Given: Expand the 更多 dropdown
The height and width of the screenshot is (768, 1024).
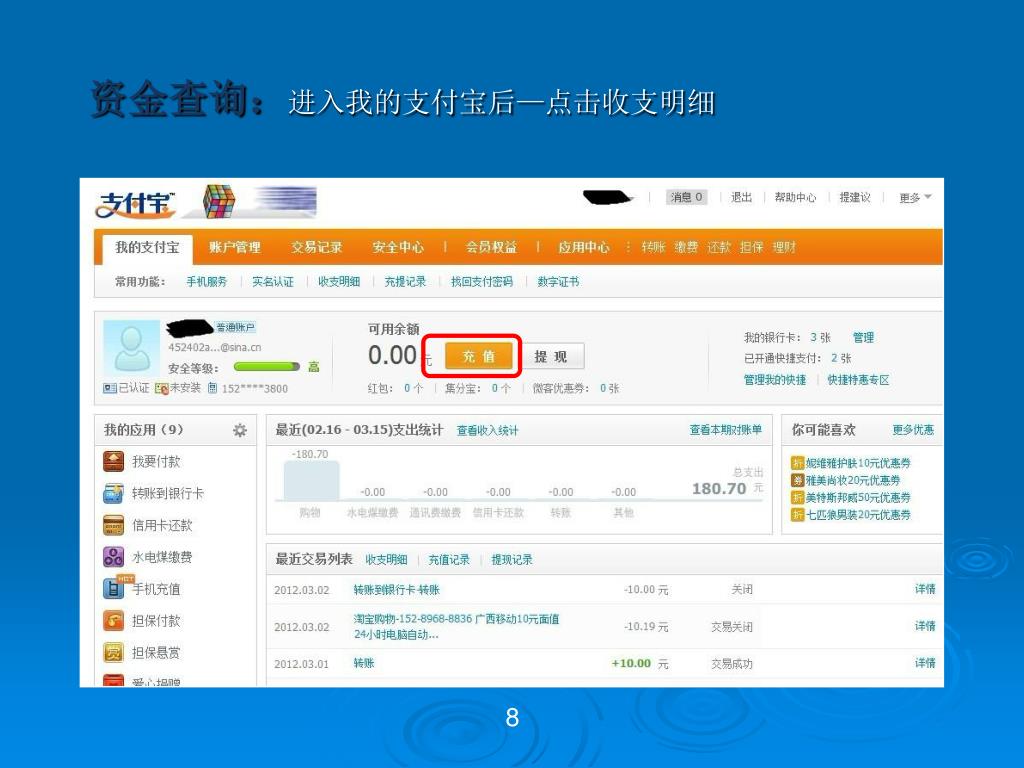Looking at the screenshot, I should [x=915, y=197].
